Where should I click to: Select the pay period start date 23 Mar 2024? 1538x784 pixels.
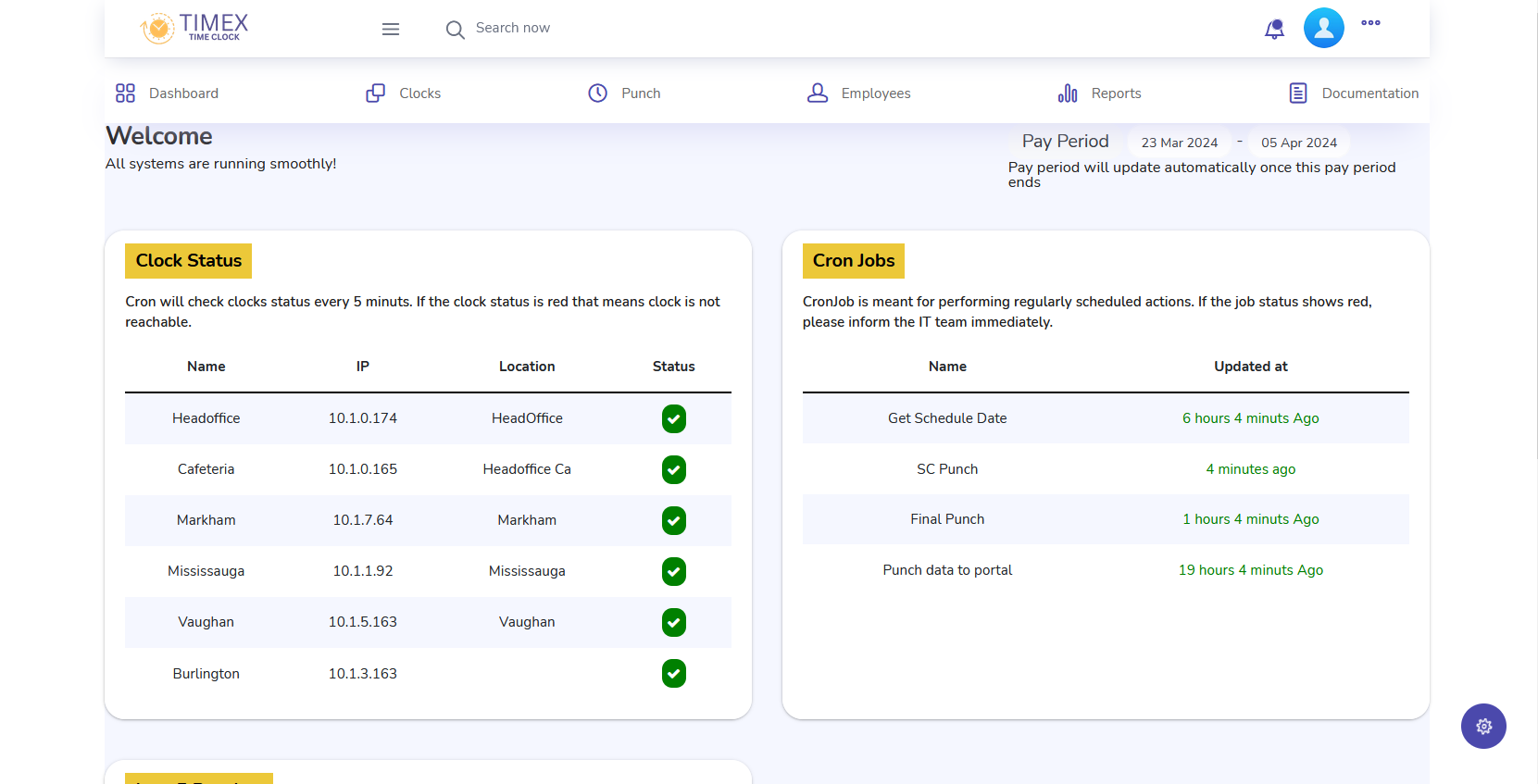click(x=1179, y=143)
